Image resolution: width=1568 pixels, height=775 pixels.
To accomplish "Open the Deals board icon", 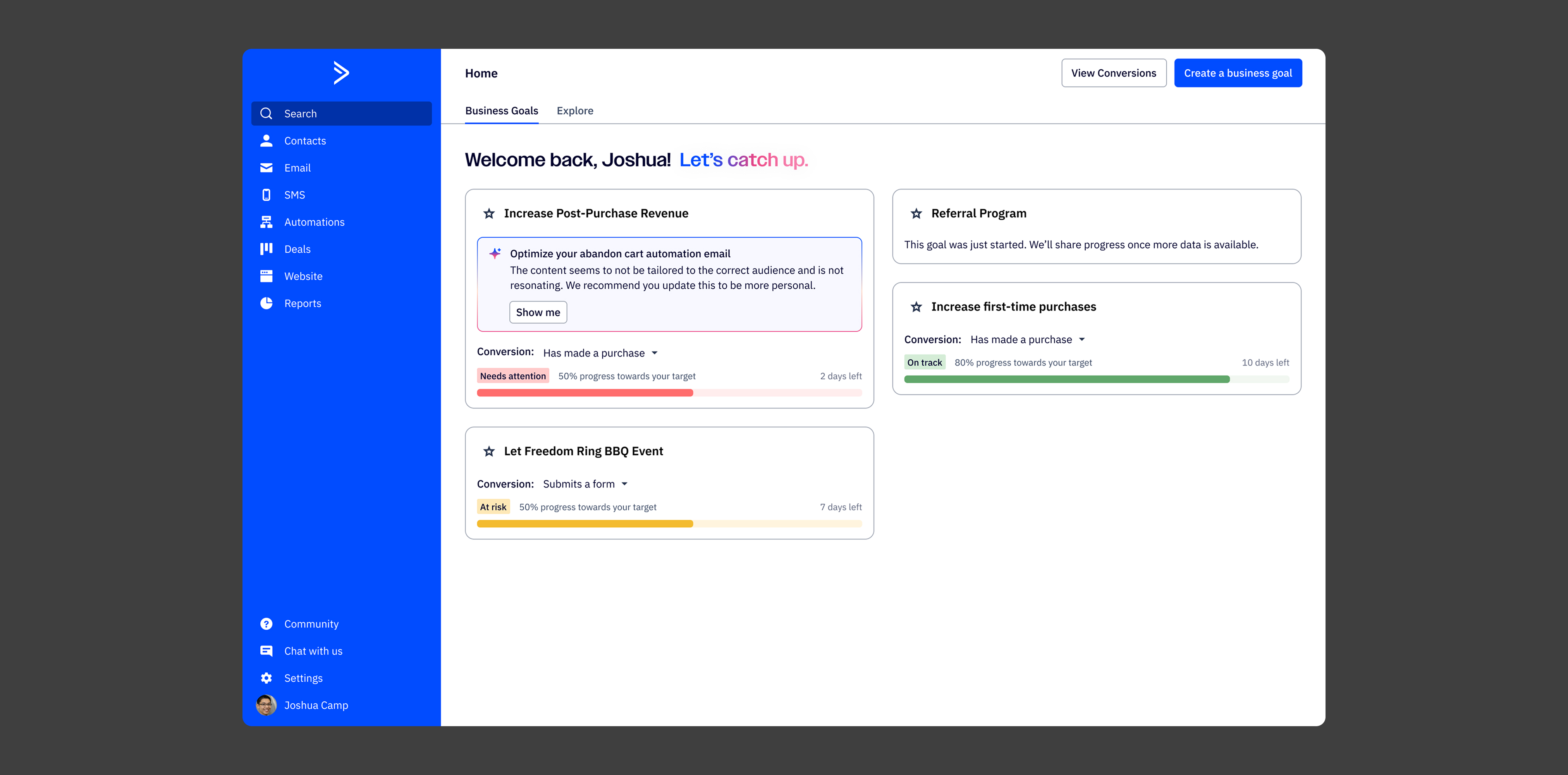I will 266,249.
